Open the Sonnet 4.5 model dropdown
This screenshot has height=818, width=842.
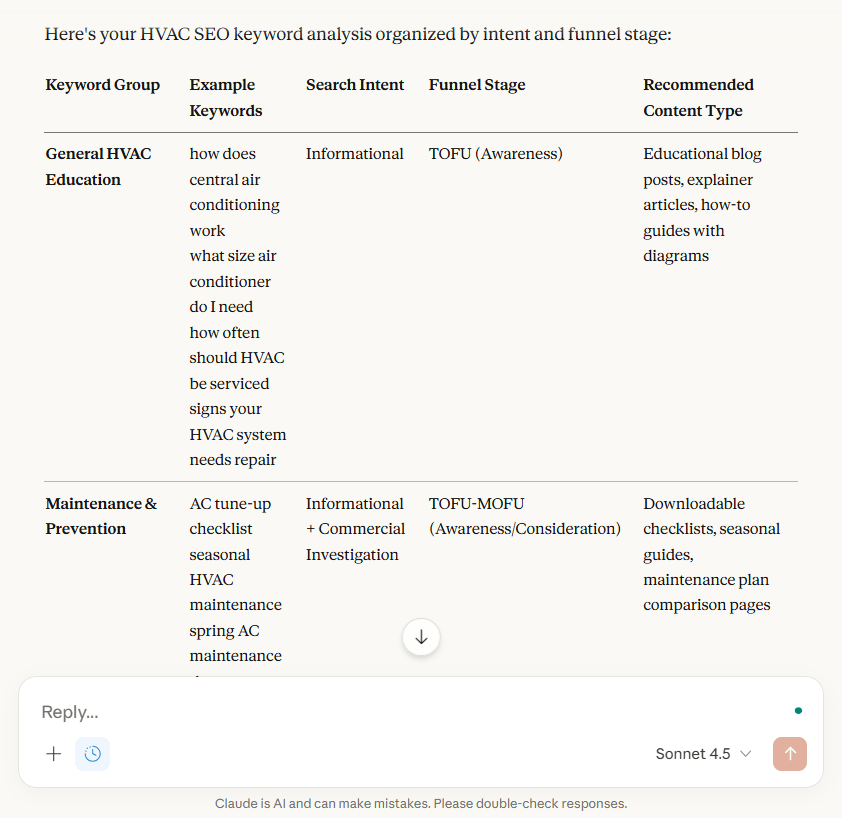[x=703, y=754]
